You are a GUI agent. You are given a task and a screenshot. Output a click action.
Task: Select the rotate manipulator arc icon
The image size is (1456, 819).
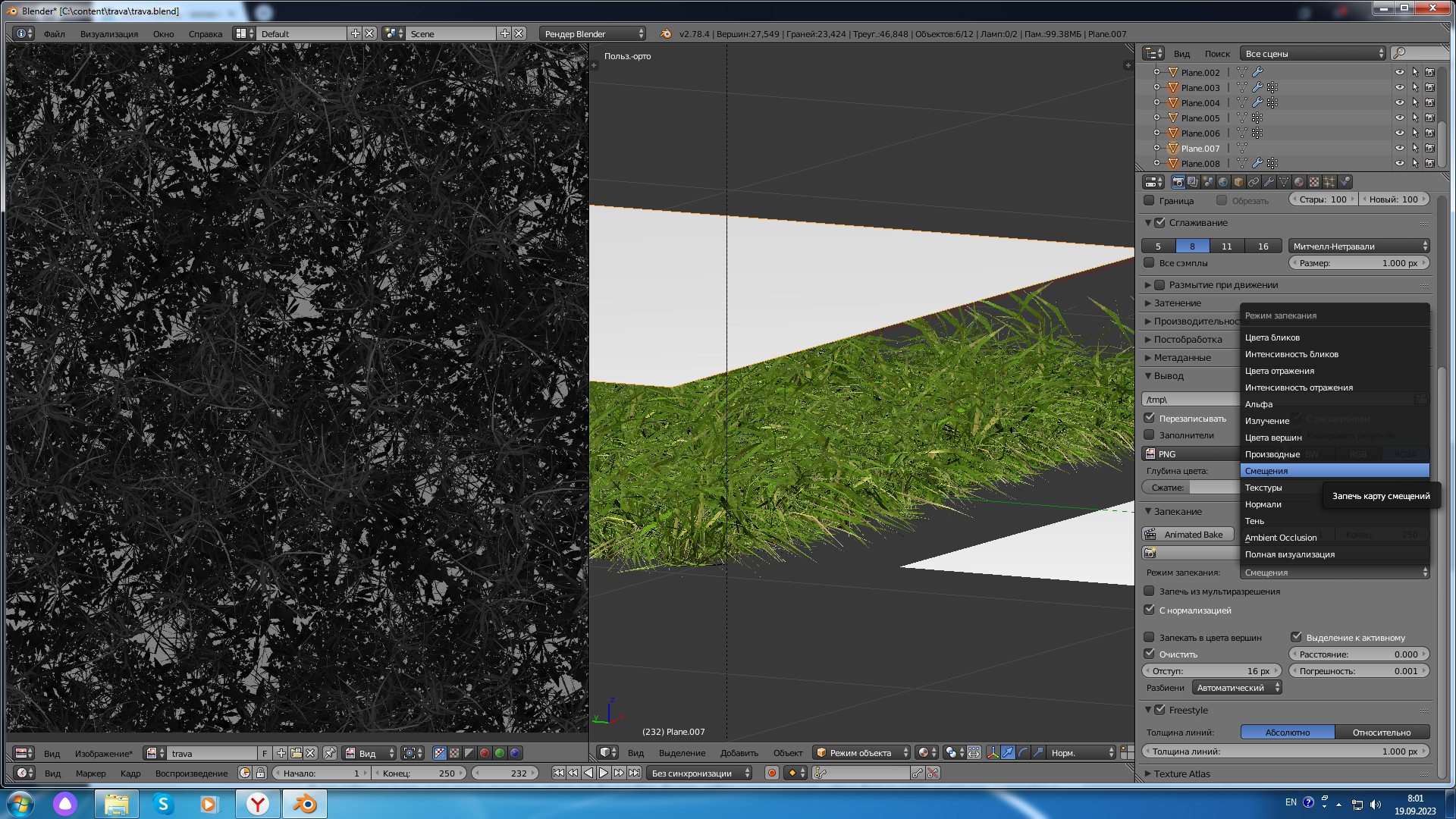coord(1023,752)
